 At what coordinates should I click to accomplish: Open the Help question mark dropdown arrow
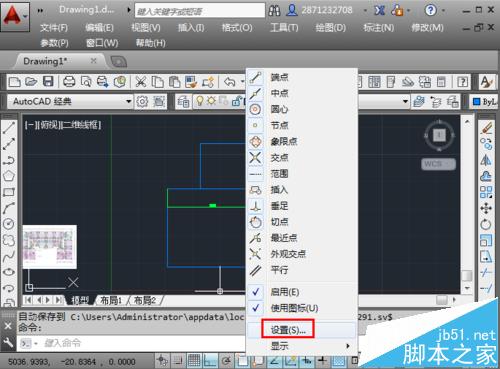[443, 11]
